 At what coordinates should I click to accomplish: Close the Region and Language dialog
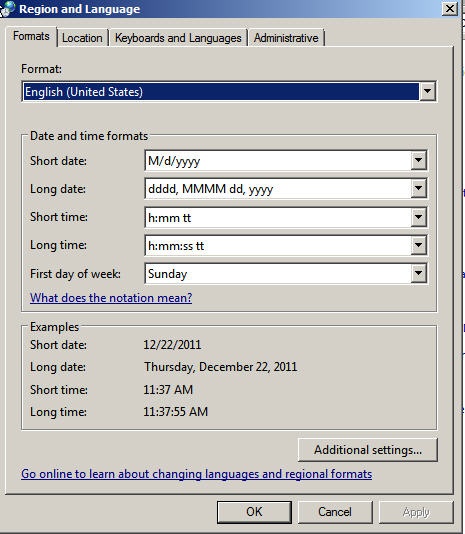[x=450, y=9]
